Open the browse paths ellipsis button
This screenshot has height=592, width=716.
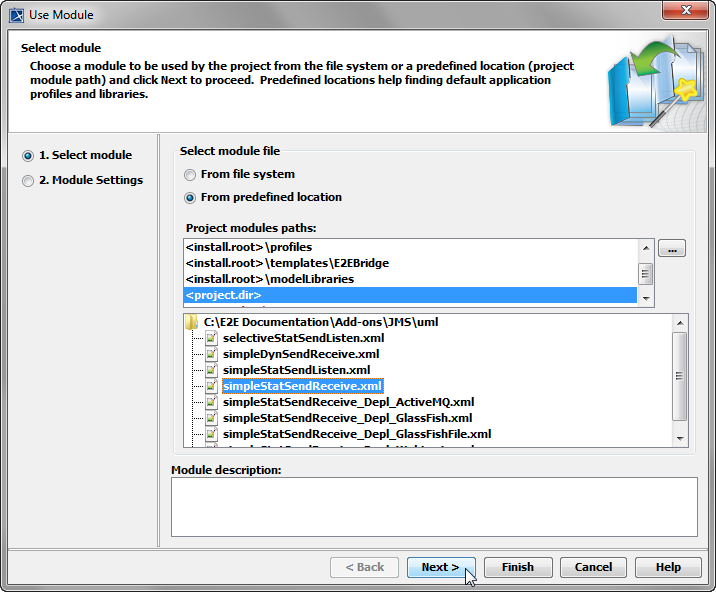pos(672,248)
